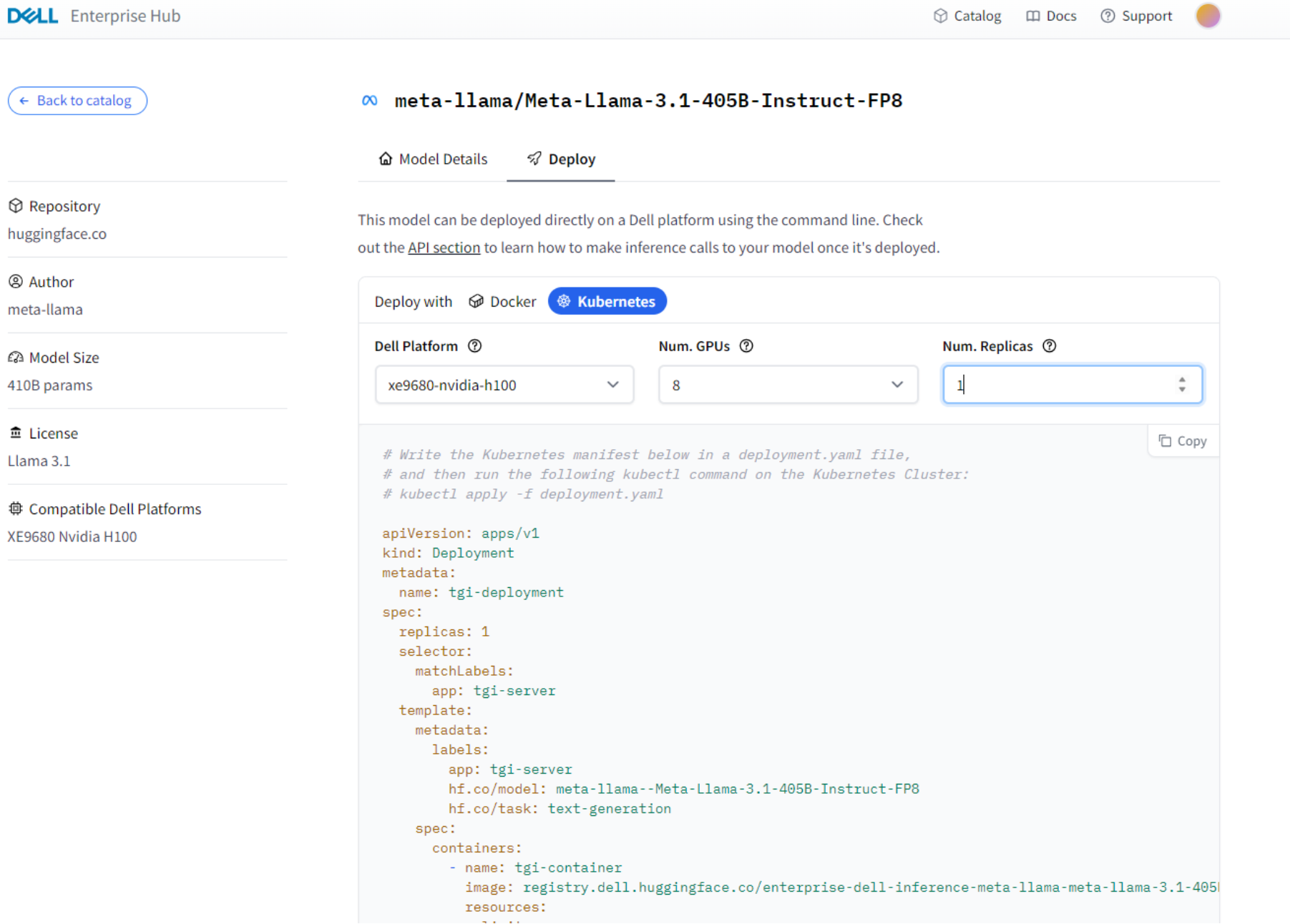Show help for Num. GPUs
The image size is (1290, 924).
746,346
